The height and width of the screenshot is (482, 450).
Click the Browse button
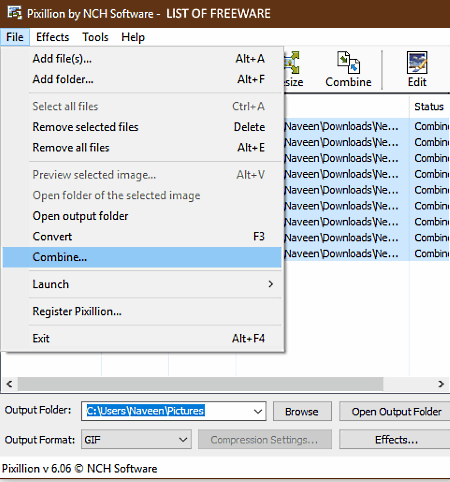click(302, 411)
